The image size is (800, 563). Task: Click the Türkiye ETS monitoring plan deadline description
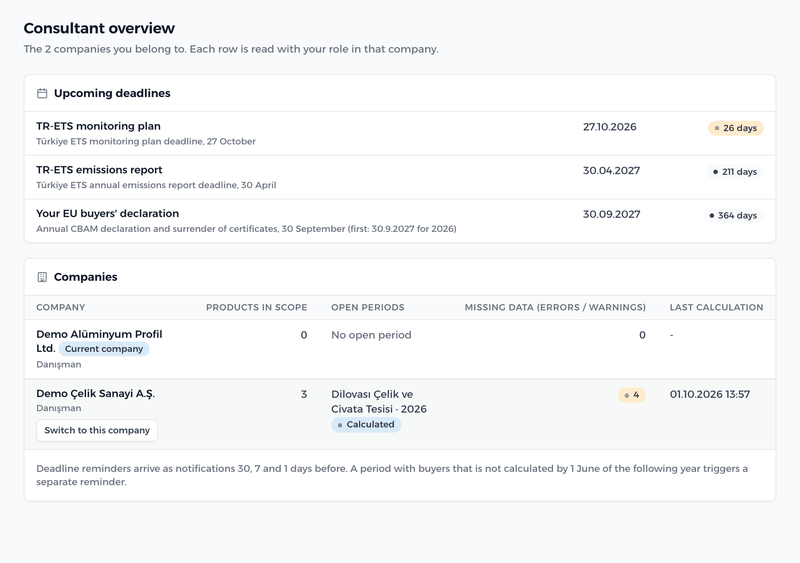tap(146, 141)
